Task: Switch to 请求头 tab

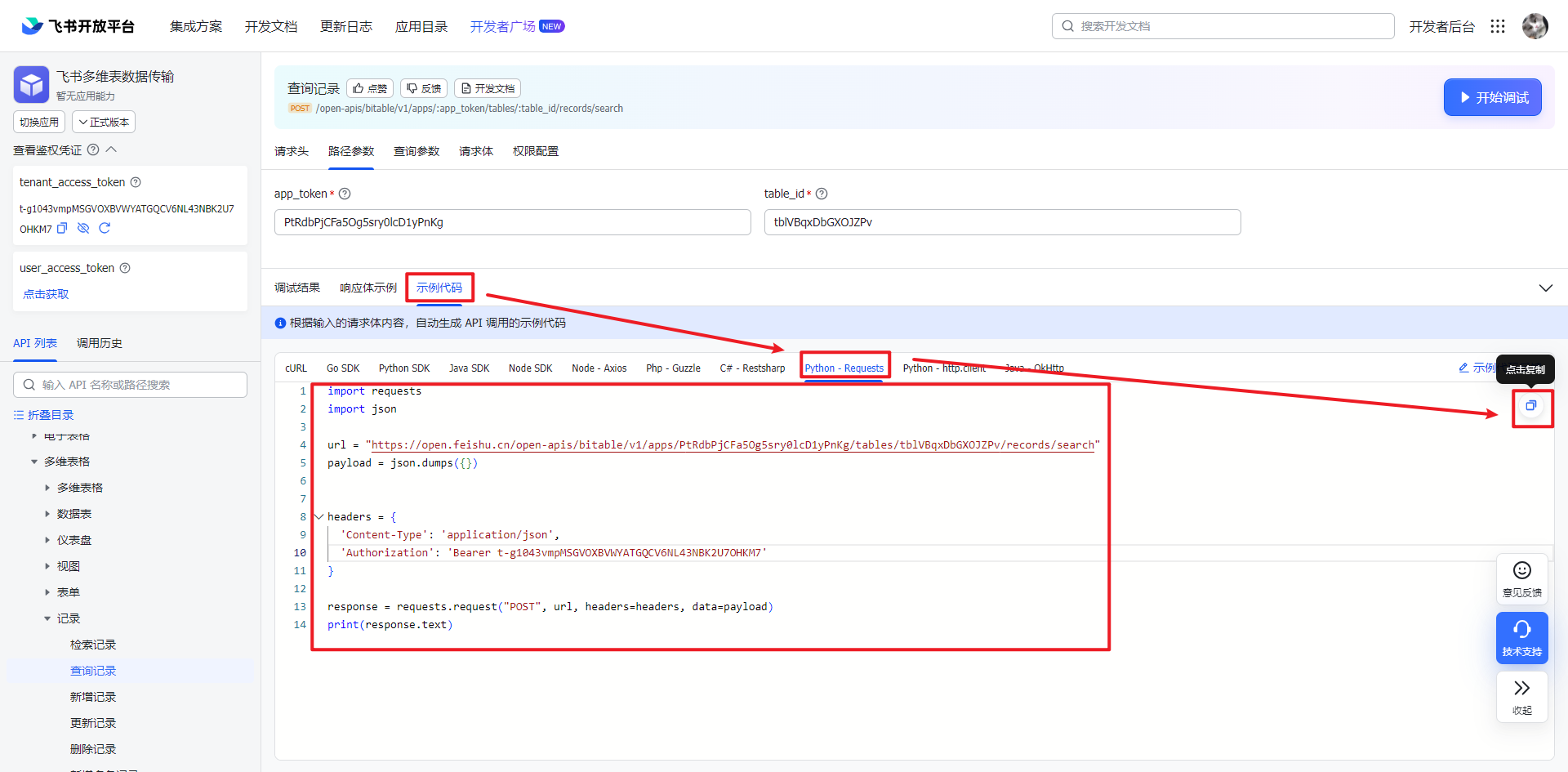Action: pyautogui.click(x=292, y=151)
